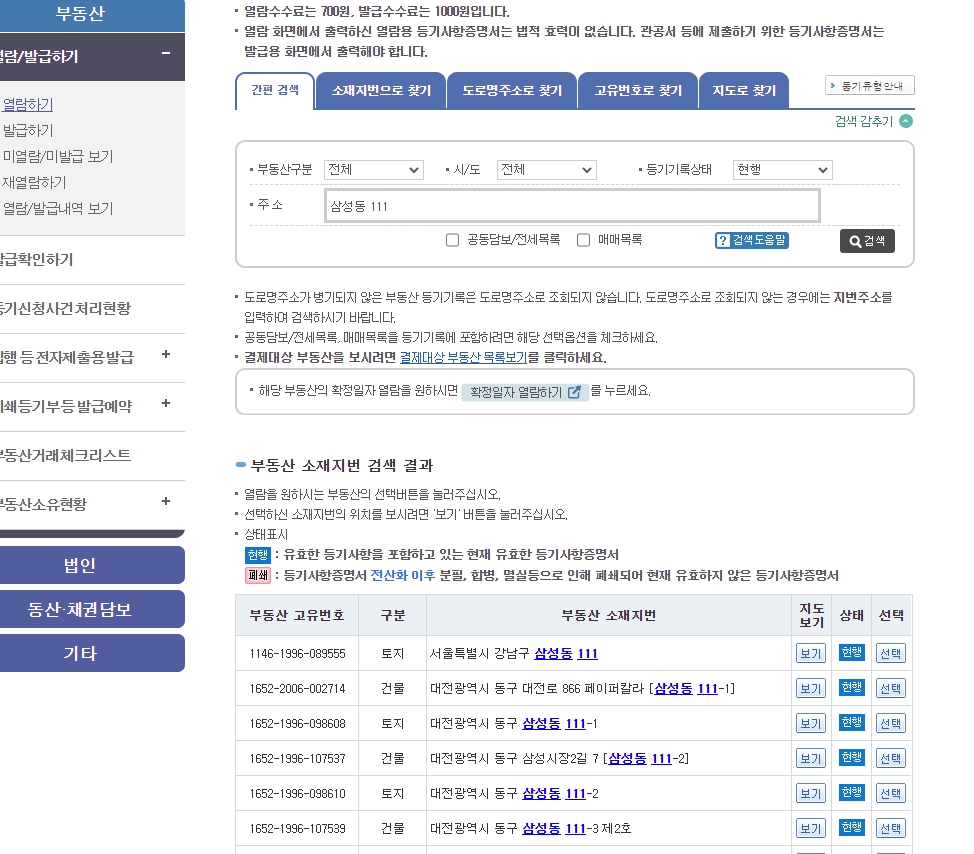Click 보기 map button for 1652-1996-107539
This screenshot has height=854, width=974.
pyautogui.click(x=811, y=828)
